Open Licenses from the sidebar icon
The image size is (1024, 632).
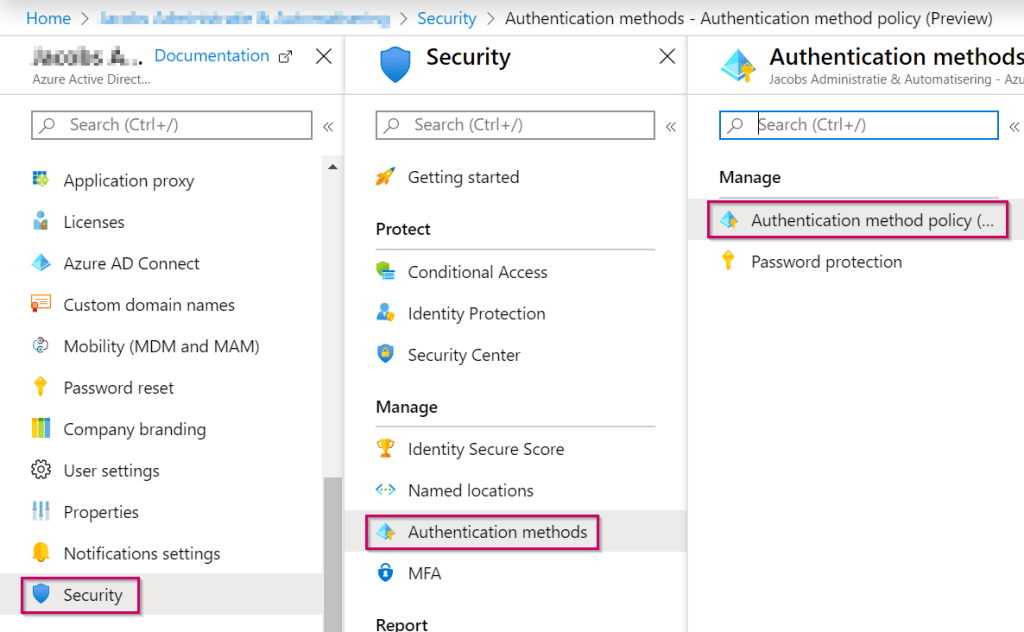(41, 222)
